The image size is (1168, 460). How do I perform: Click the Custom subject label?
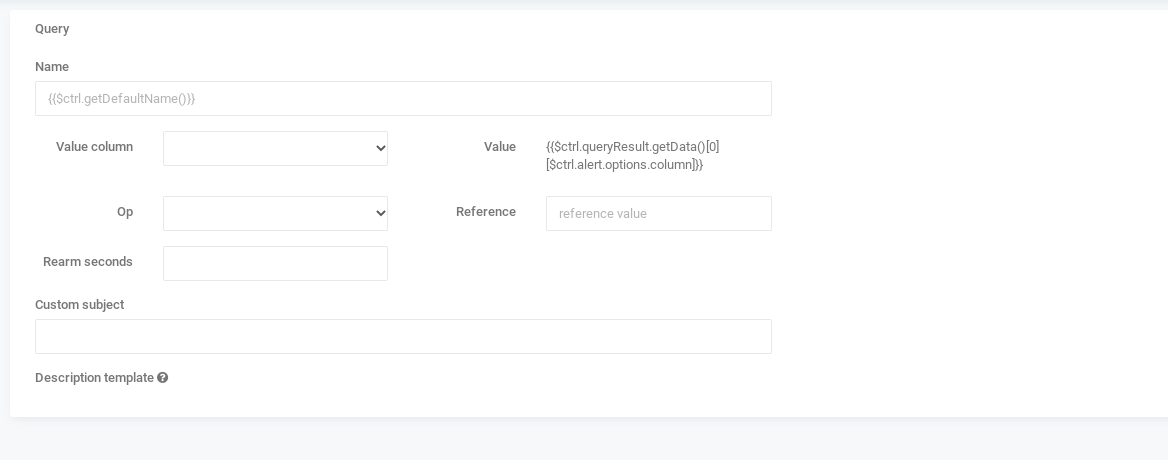tap(80, 304)
